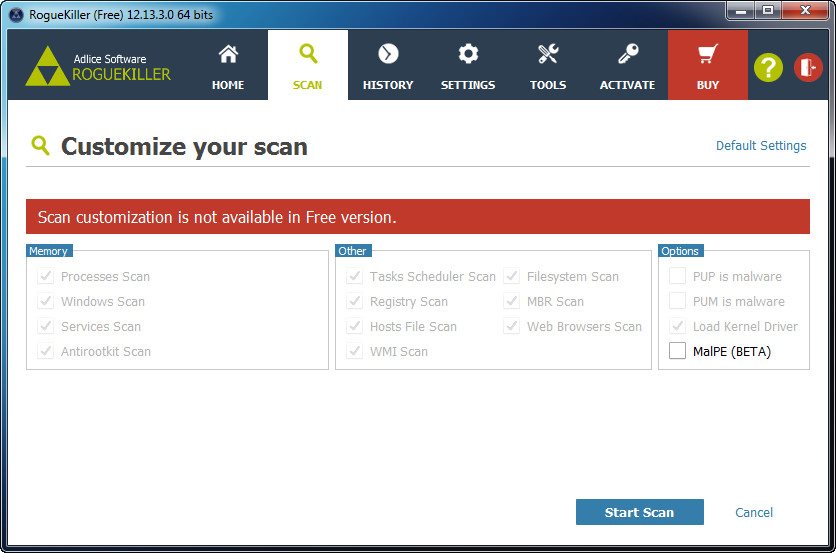The height and width of the screenshot is (553, 836).
Task: Click the RogueKiller triangle logo
Action: coord(47,66)
